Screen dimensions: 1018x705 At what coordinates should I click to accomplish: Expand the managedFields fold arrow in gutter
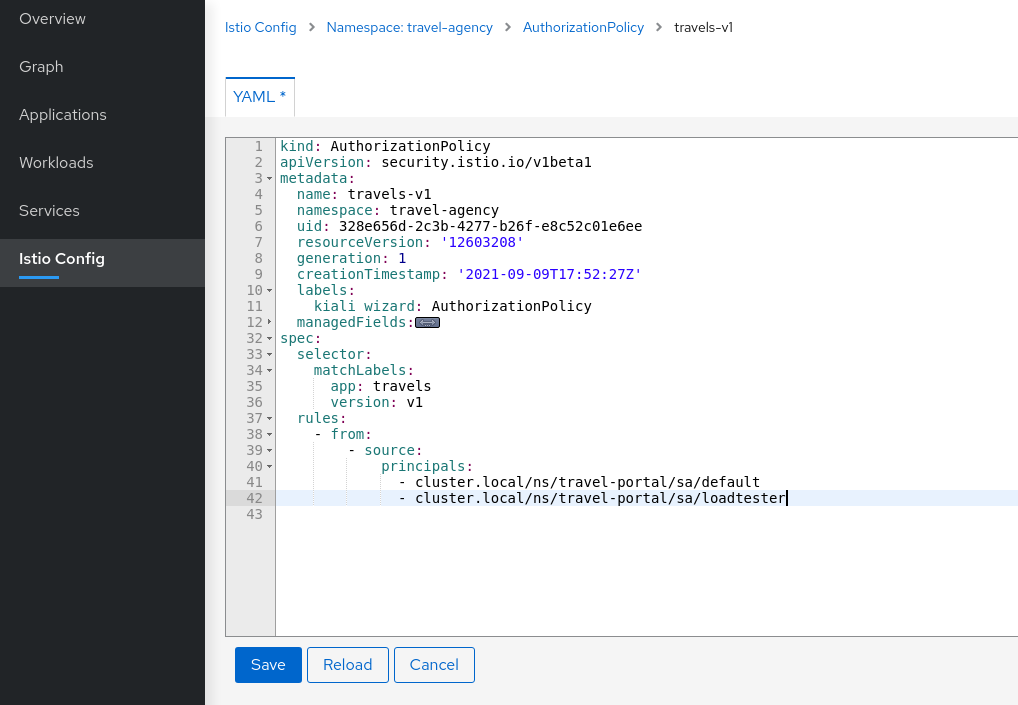[270, 322]
